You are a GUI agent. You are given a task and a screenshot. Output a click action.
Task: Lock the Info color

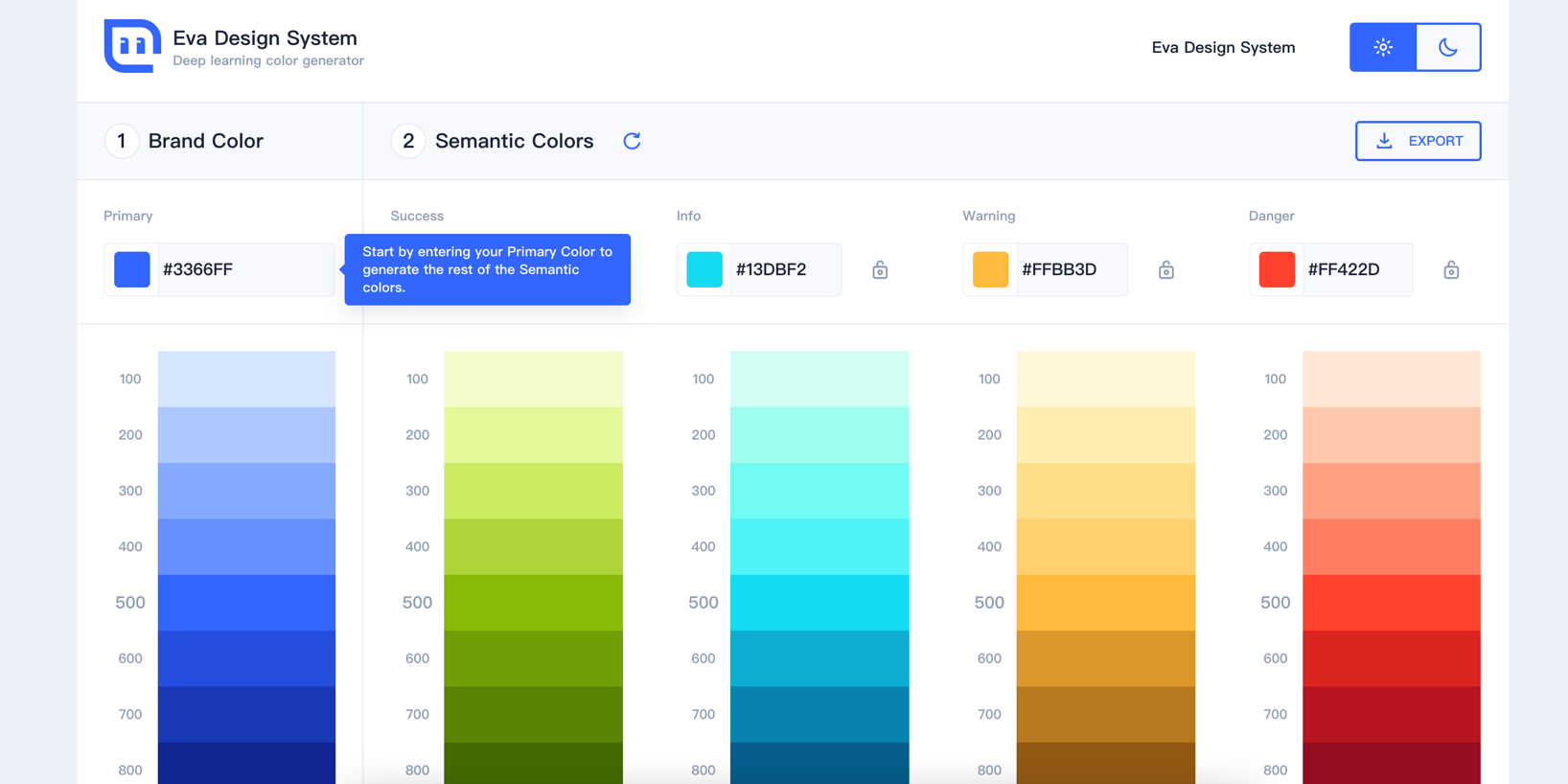pos(880,270)
